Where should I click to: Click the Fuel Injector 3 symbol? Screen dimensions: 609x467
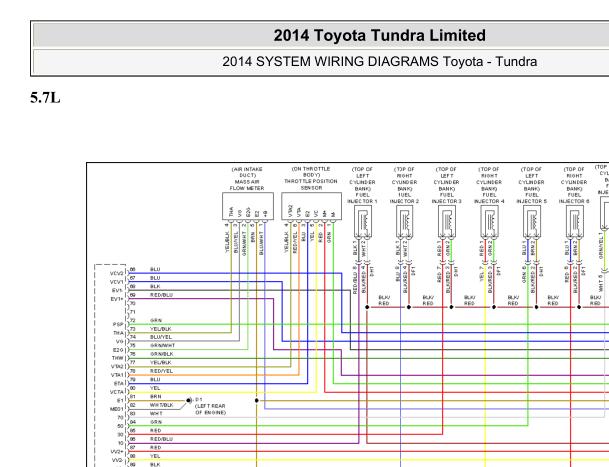click(x=447, y=221)
